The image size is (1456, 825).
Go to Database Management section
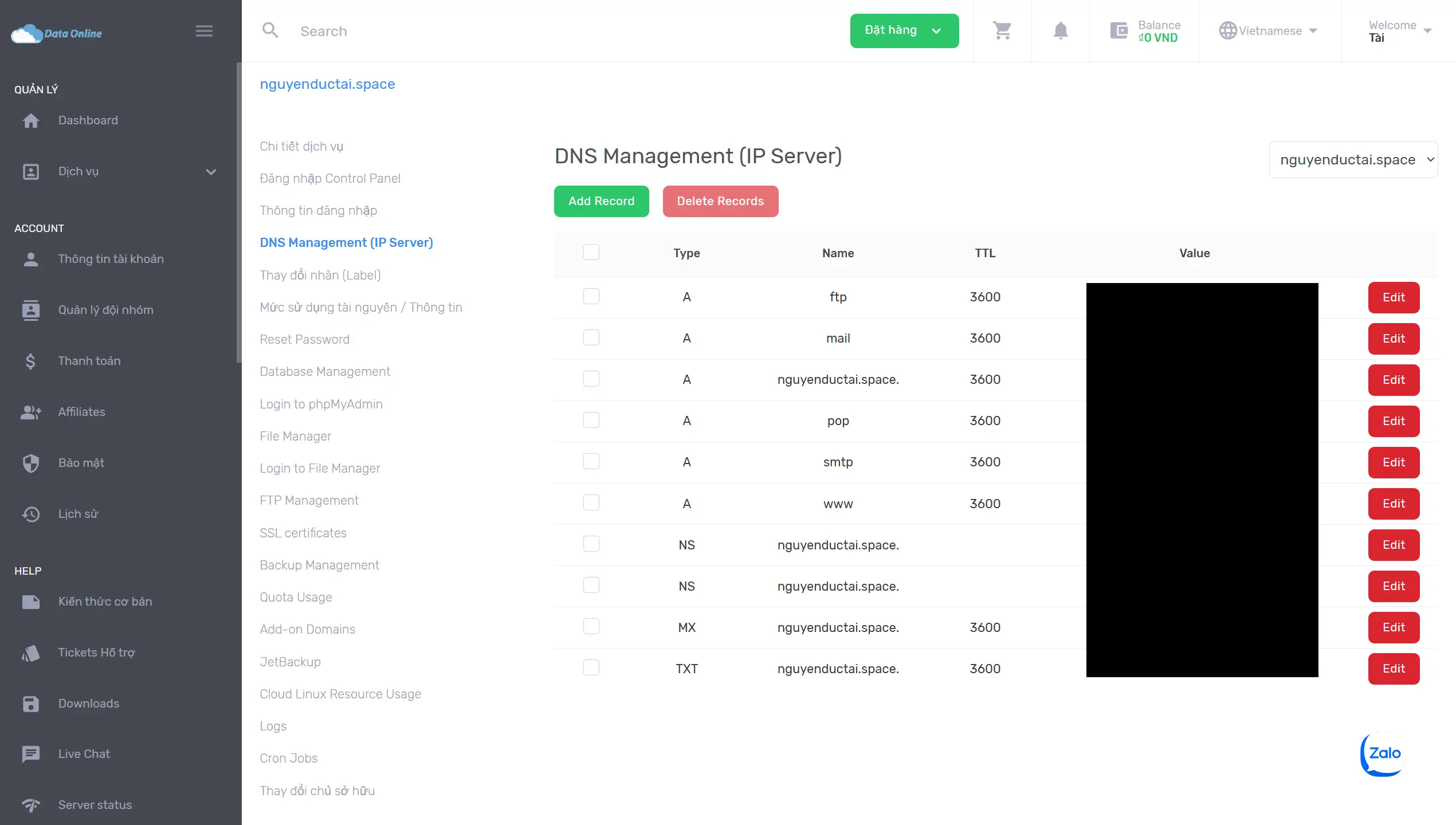(325, 371)
